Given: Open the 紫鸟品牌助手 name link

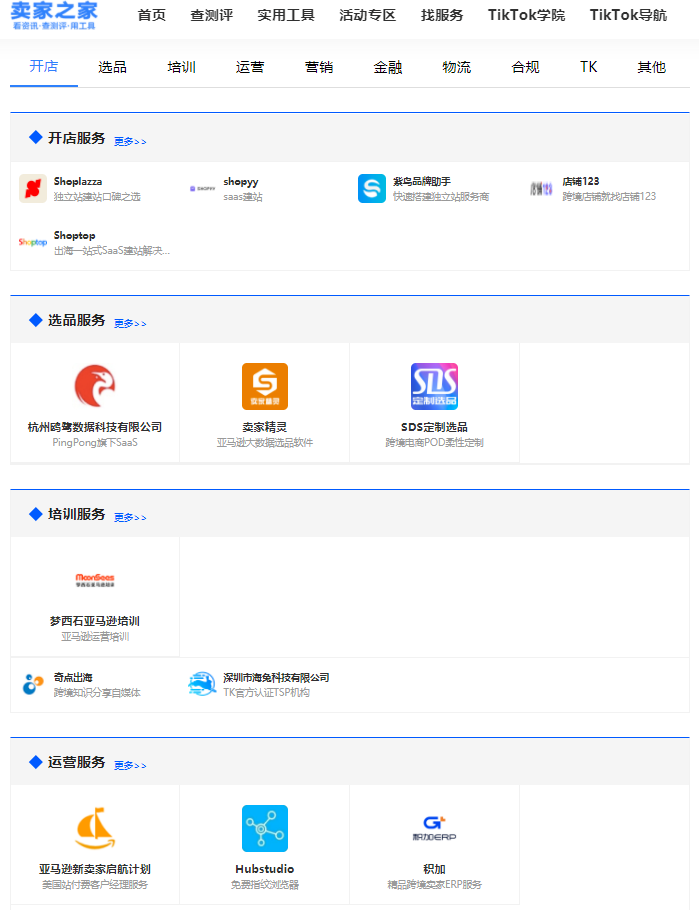Looking at the screenshot, I should (x=422, y=182).
